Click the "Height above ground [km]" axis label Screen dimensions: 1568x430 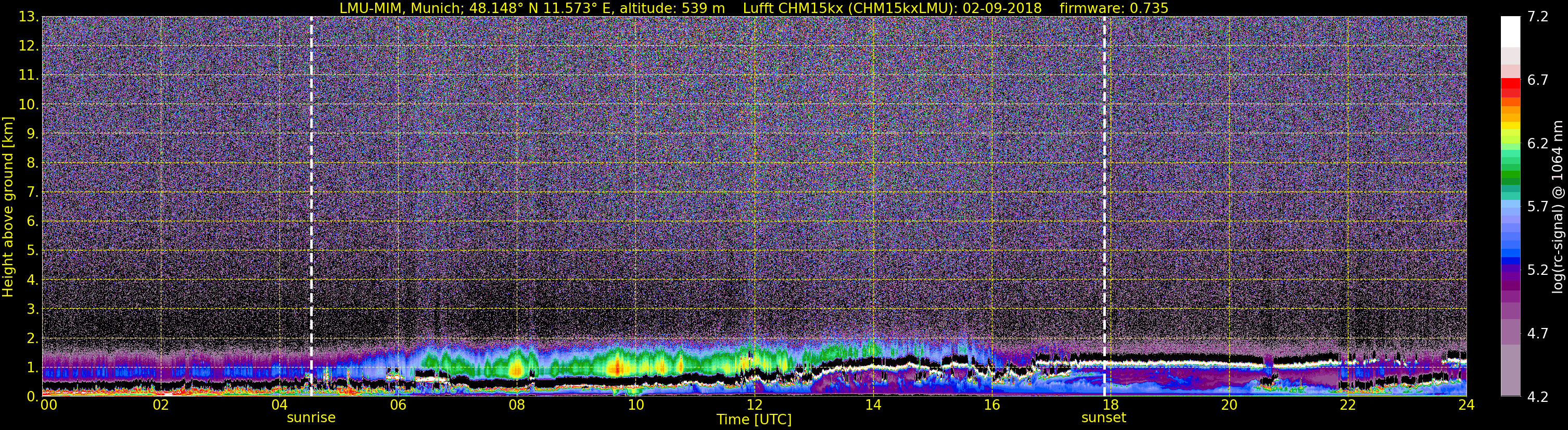pos(8,207)
